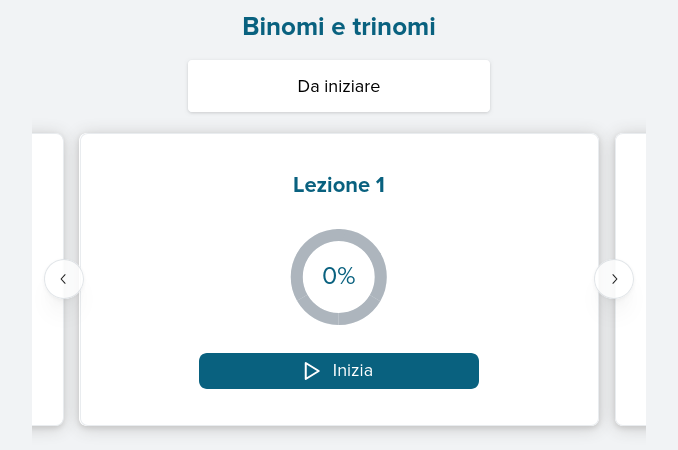Go to previous lesson with left chevron
This screenshot has width=678, height=450.
(x=63, y=279)
